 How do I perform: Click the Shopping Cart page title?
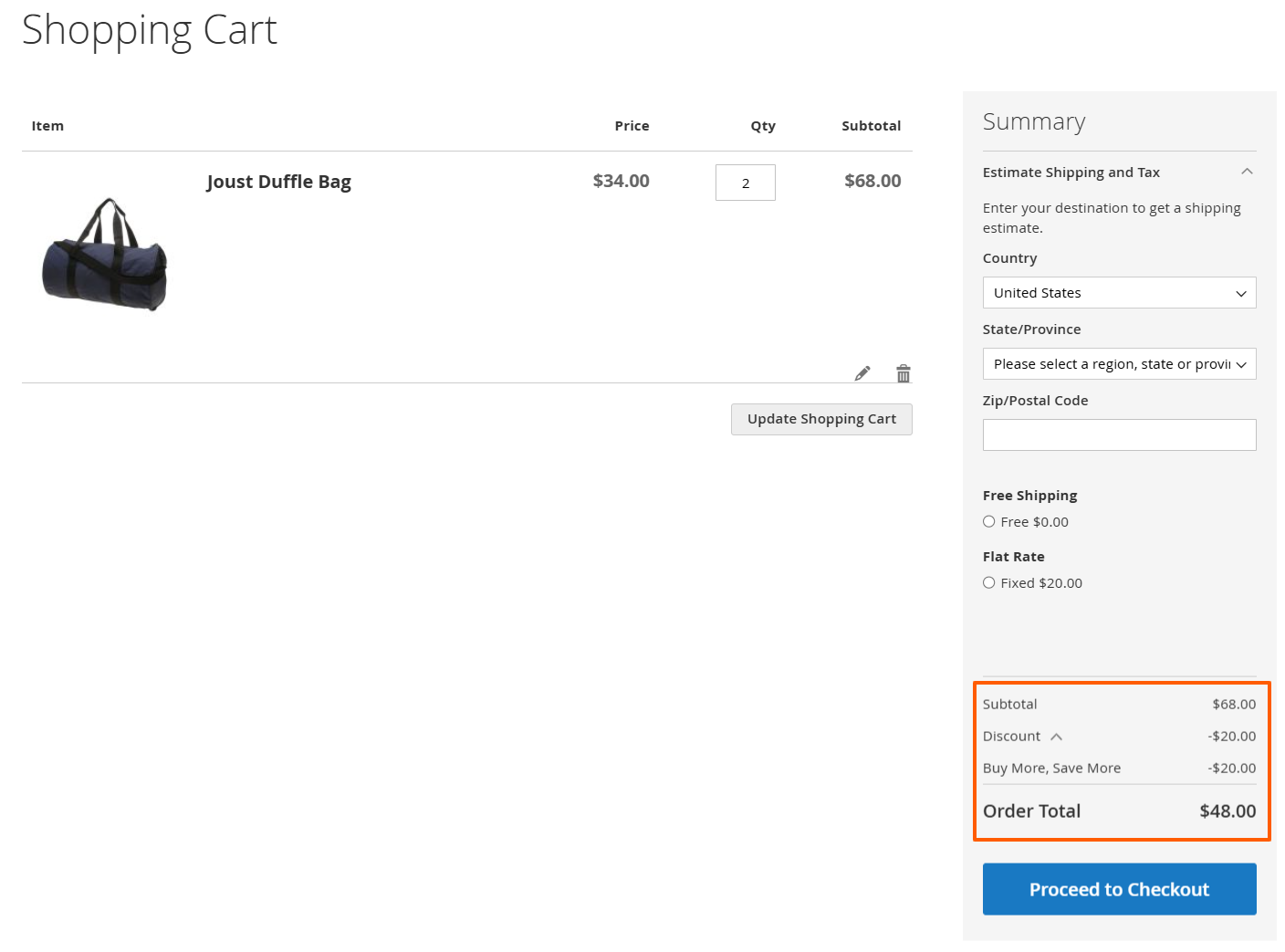click(149, 30)
